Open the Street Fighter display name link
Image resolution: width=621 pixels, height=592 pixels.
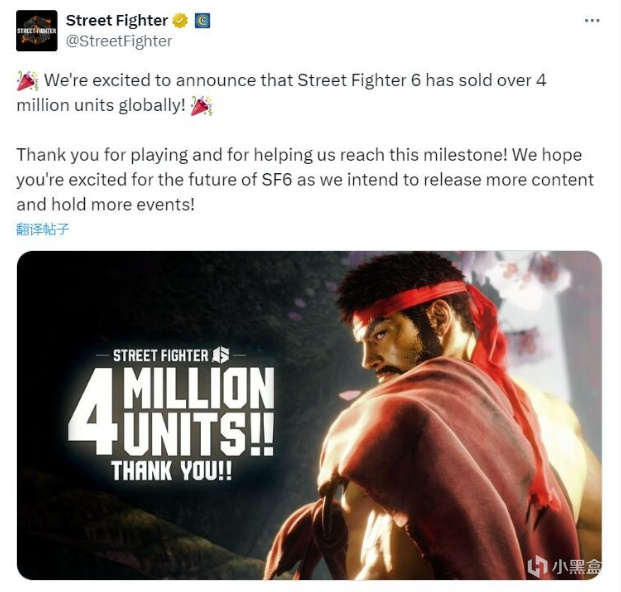coord(117,21)
